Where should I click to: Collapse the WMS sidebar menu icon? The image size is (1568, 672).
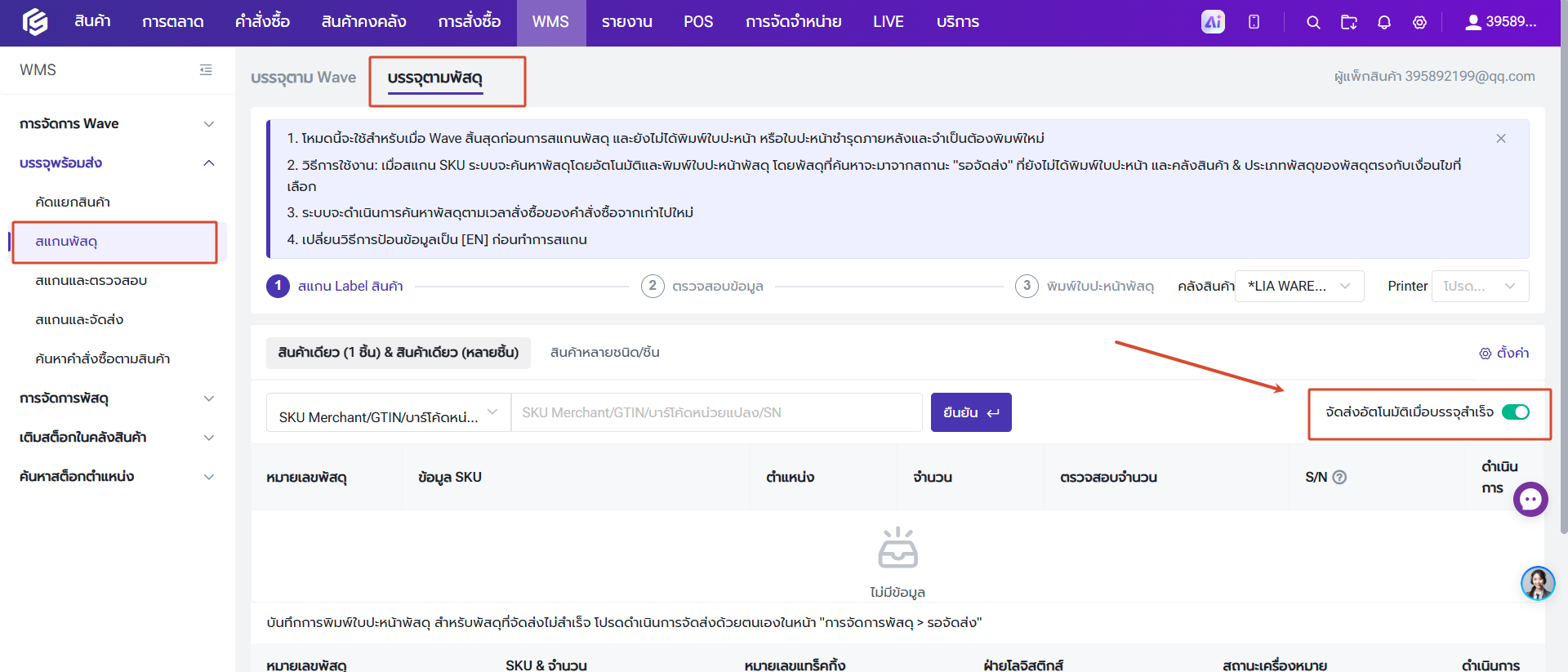[206, 70]
